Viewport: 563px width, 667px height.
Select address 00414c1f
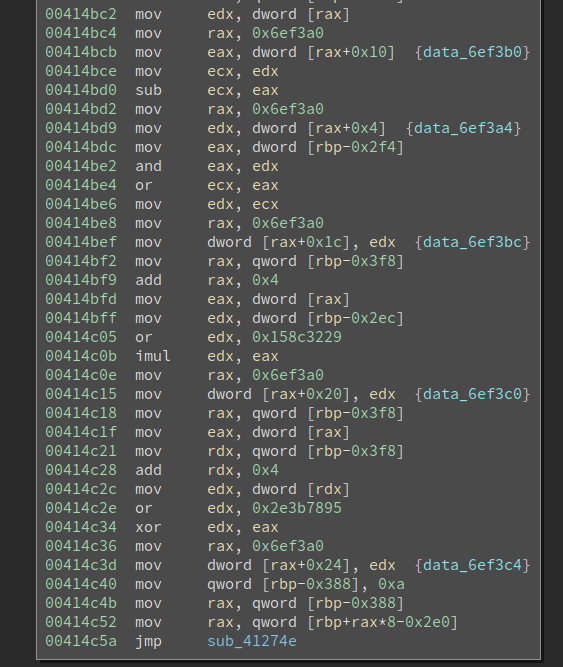click(x=81, y=432)
